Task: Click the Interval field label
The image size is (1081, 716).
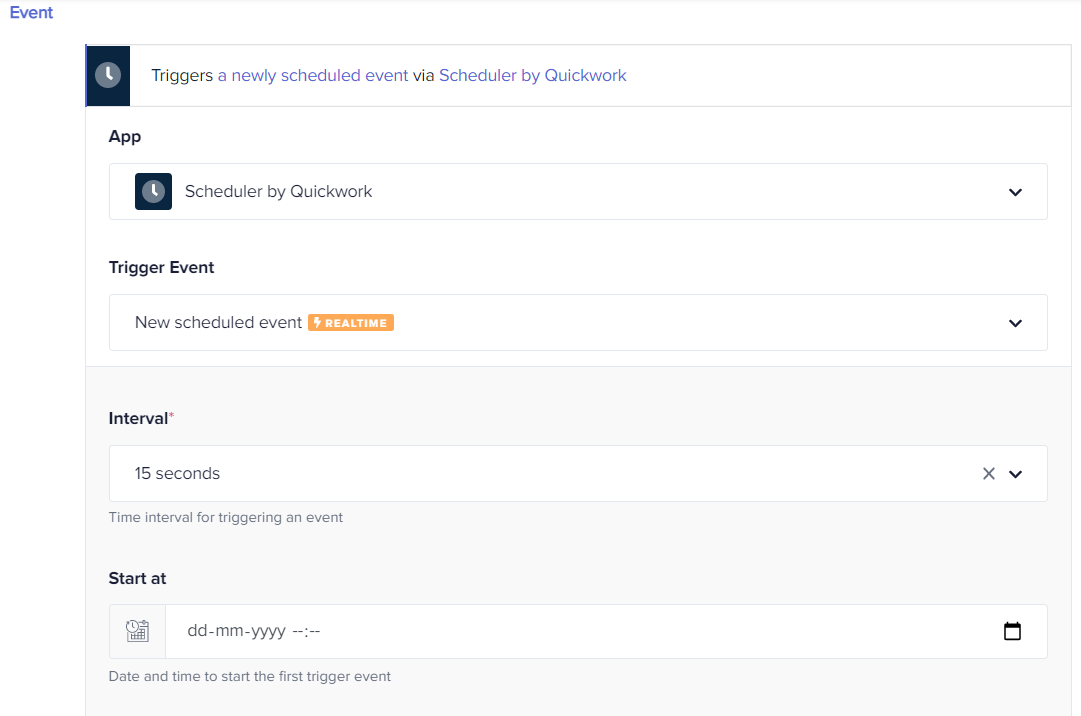Action: [x=139, y=418]
